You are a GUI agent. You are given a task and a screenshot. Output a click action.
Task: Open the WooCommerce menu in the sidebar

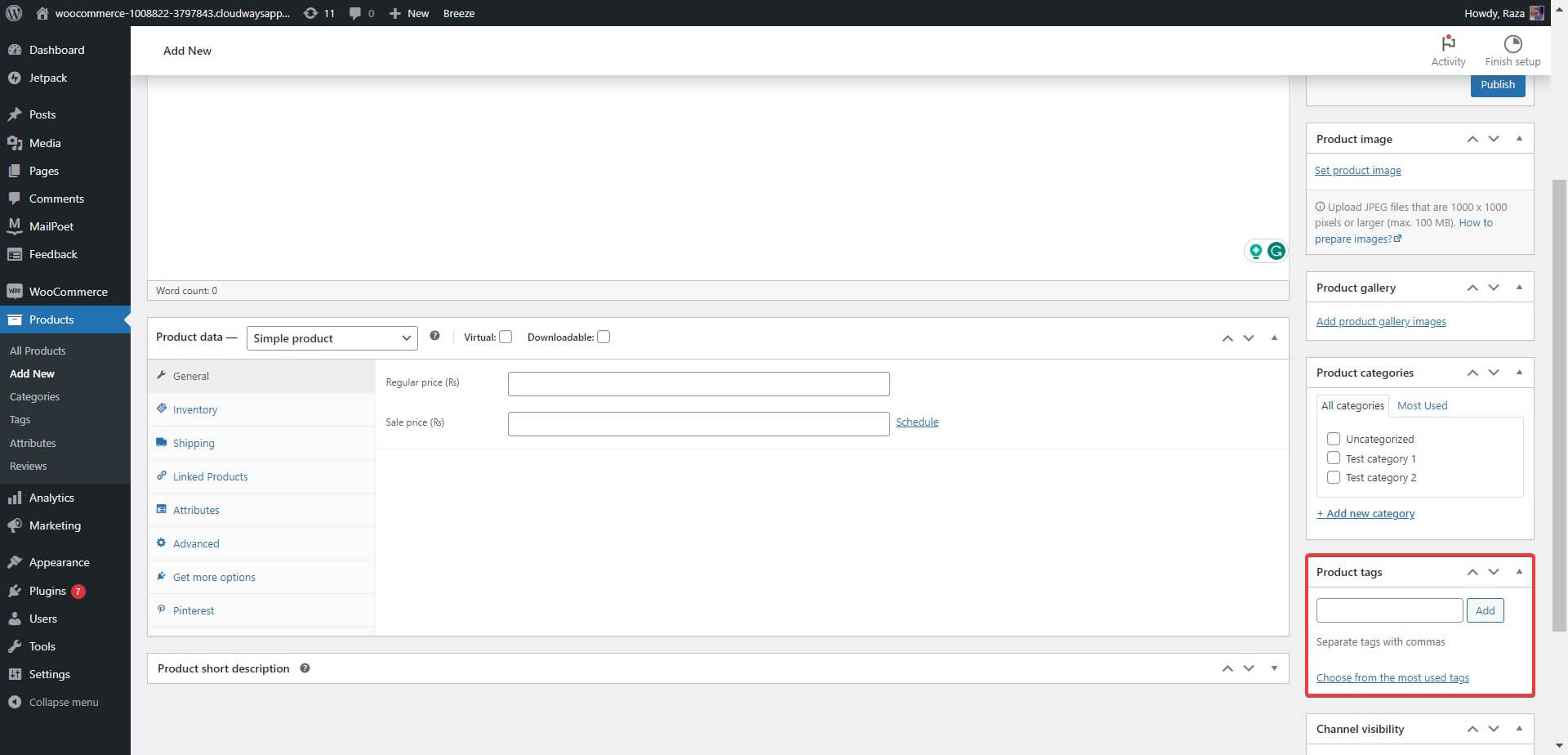pyautogui.click(x=65, y=292)
